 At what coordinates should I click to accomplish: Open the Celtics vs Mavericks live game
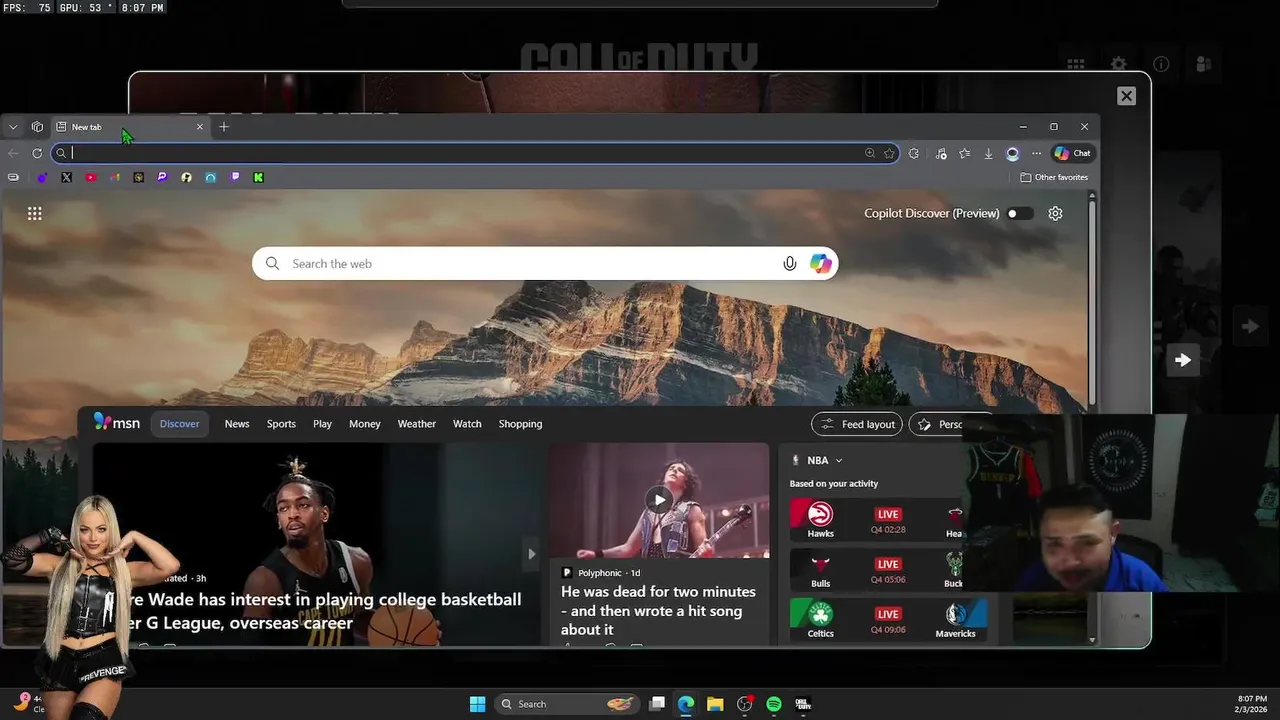888,619
